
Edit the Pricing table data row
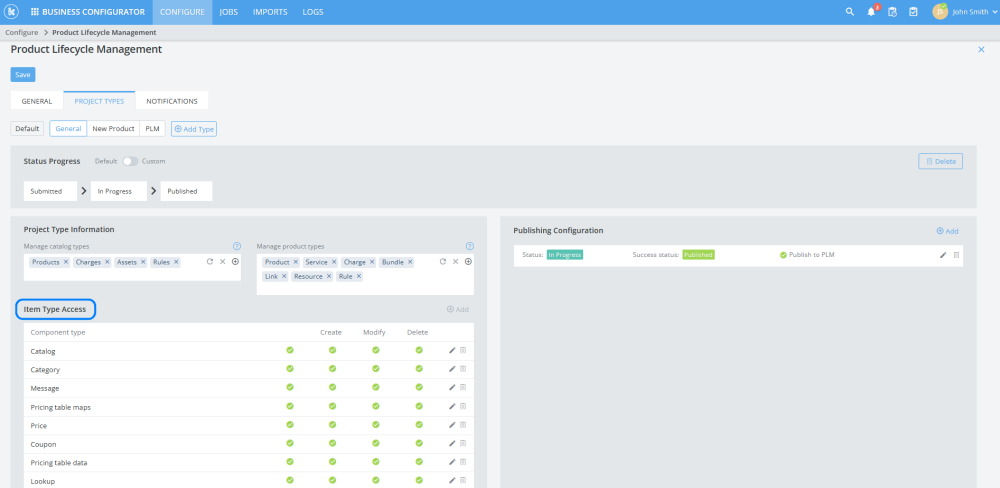(452, 461)
